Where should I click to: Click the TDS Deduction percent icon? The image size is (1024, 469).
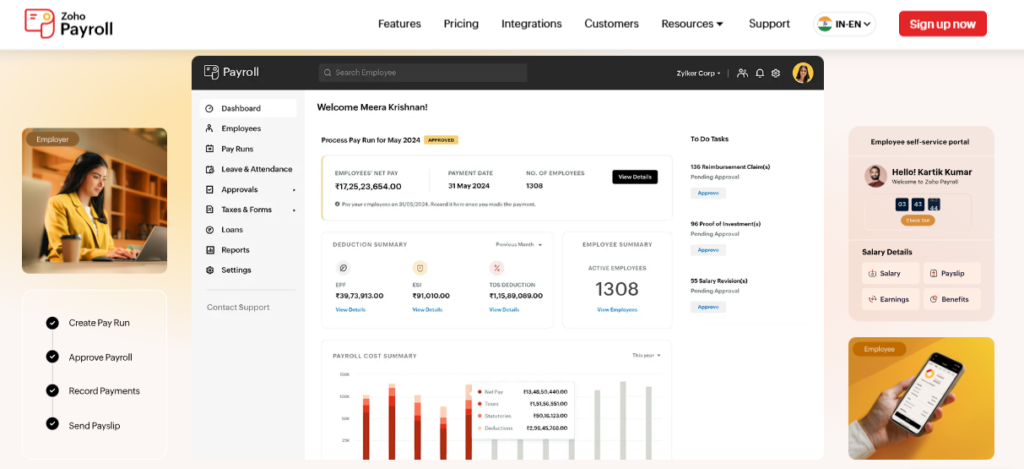pos(497,268)
